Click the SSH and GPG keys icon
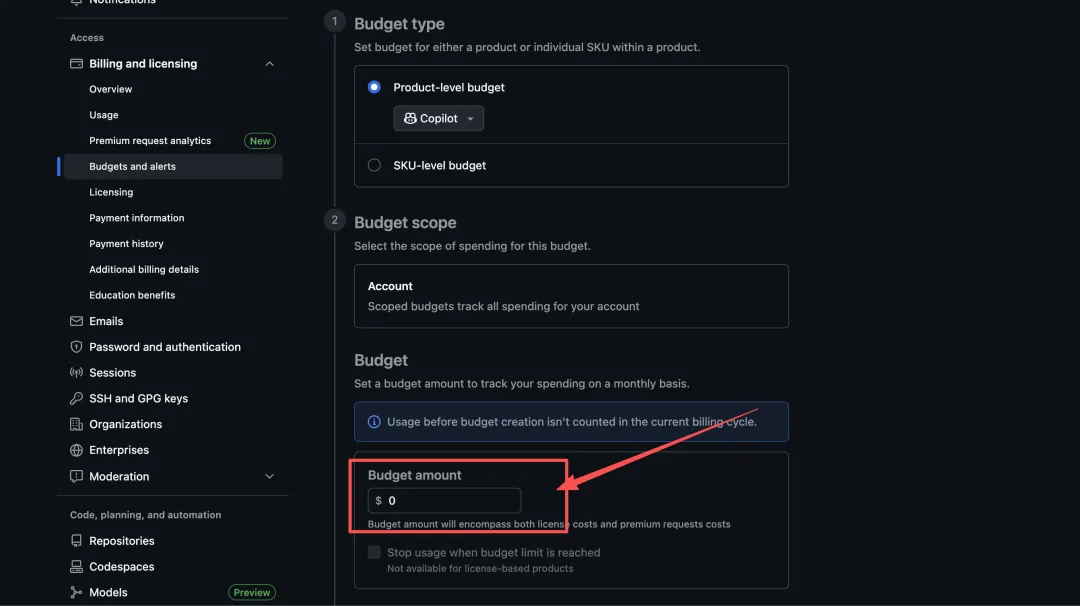Screen dimensions: 1080x606 [x=76, y=398]
